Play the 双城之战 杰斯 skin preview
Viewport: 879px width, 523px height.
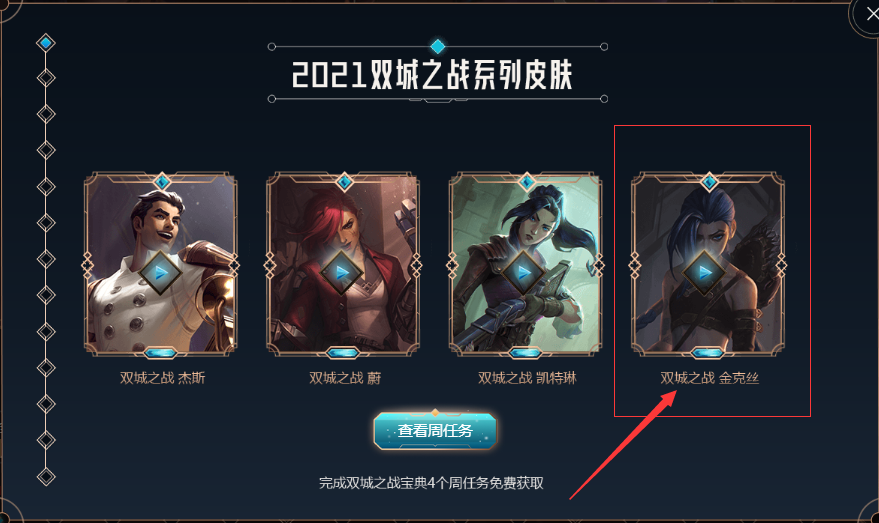(x=160, y=273)
